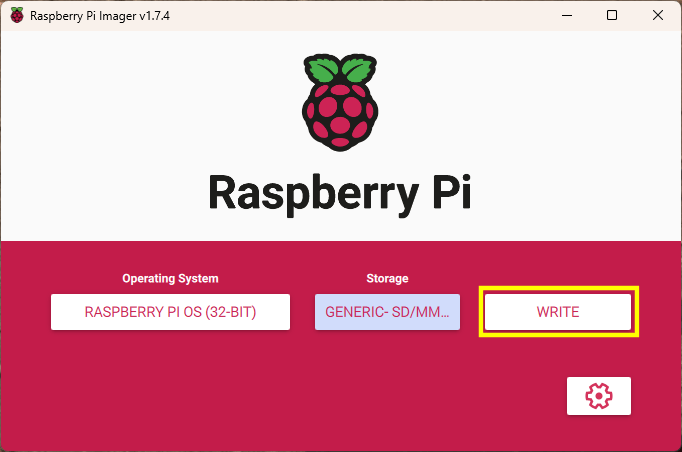Open the advanced settings gear button
The width and height of the screenshot is (682, 452).
point(598,396)
